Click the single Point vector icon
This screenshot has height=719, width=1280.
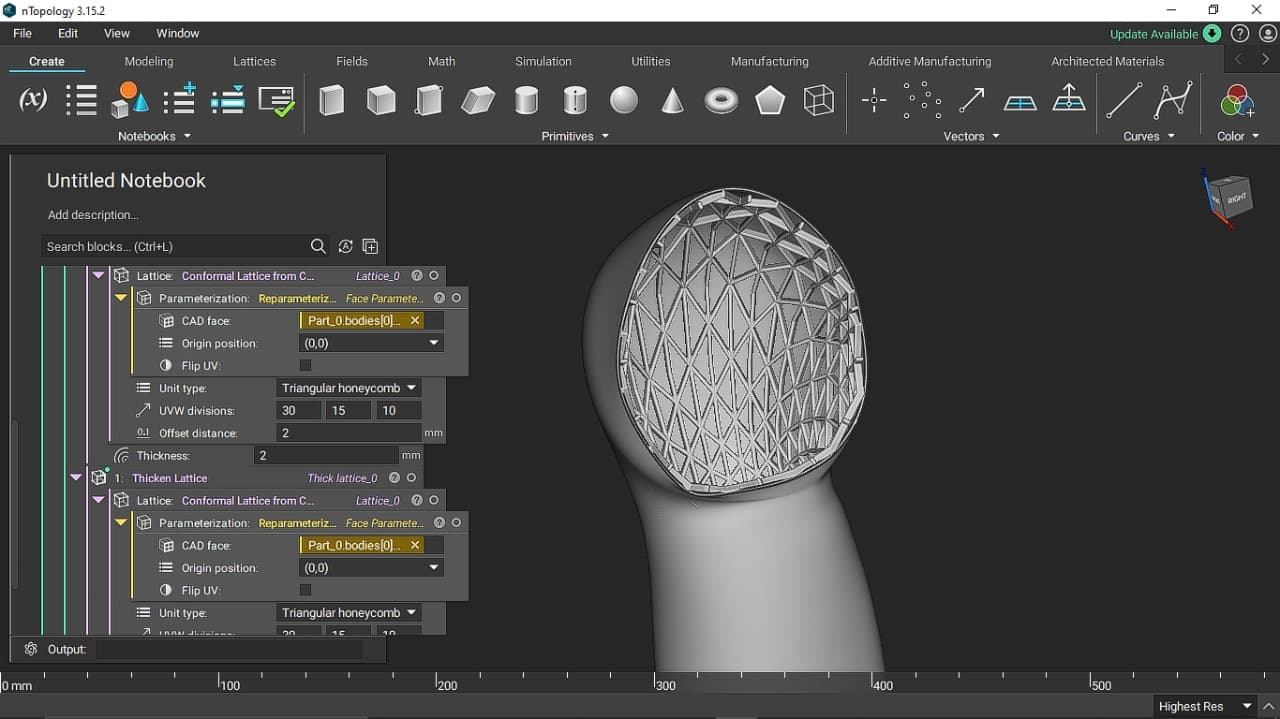[874, 100]
